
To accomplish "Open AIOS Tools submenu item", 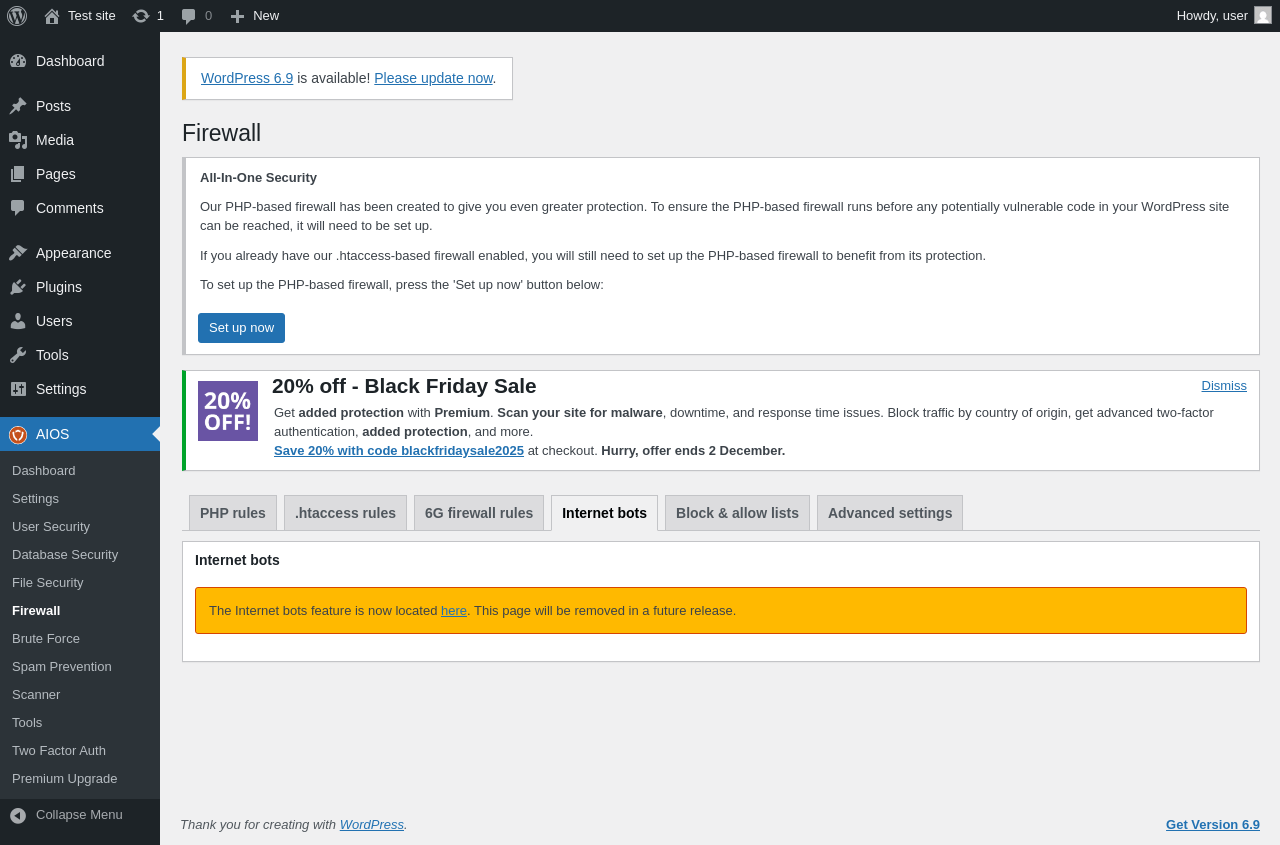I will point(80,723).
